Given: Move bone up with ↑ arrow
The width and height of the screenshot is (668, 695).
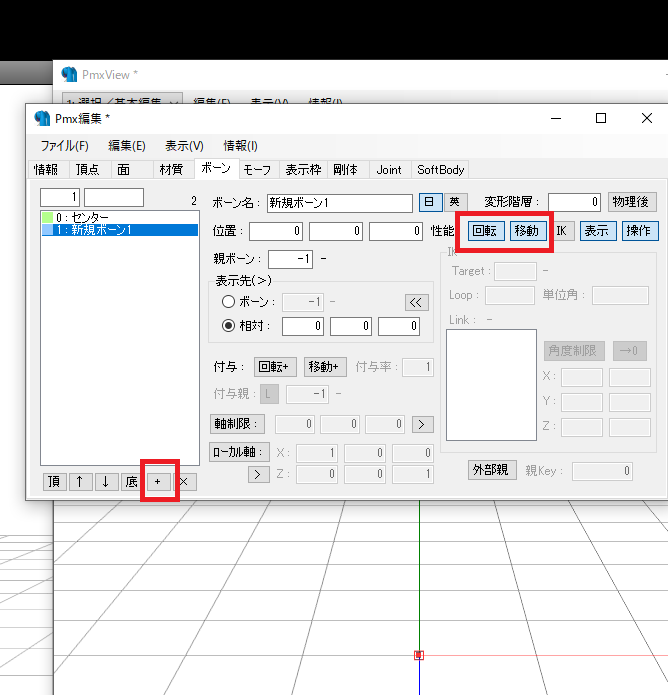Looking at the screenshot, I should pos(79,482).
